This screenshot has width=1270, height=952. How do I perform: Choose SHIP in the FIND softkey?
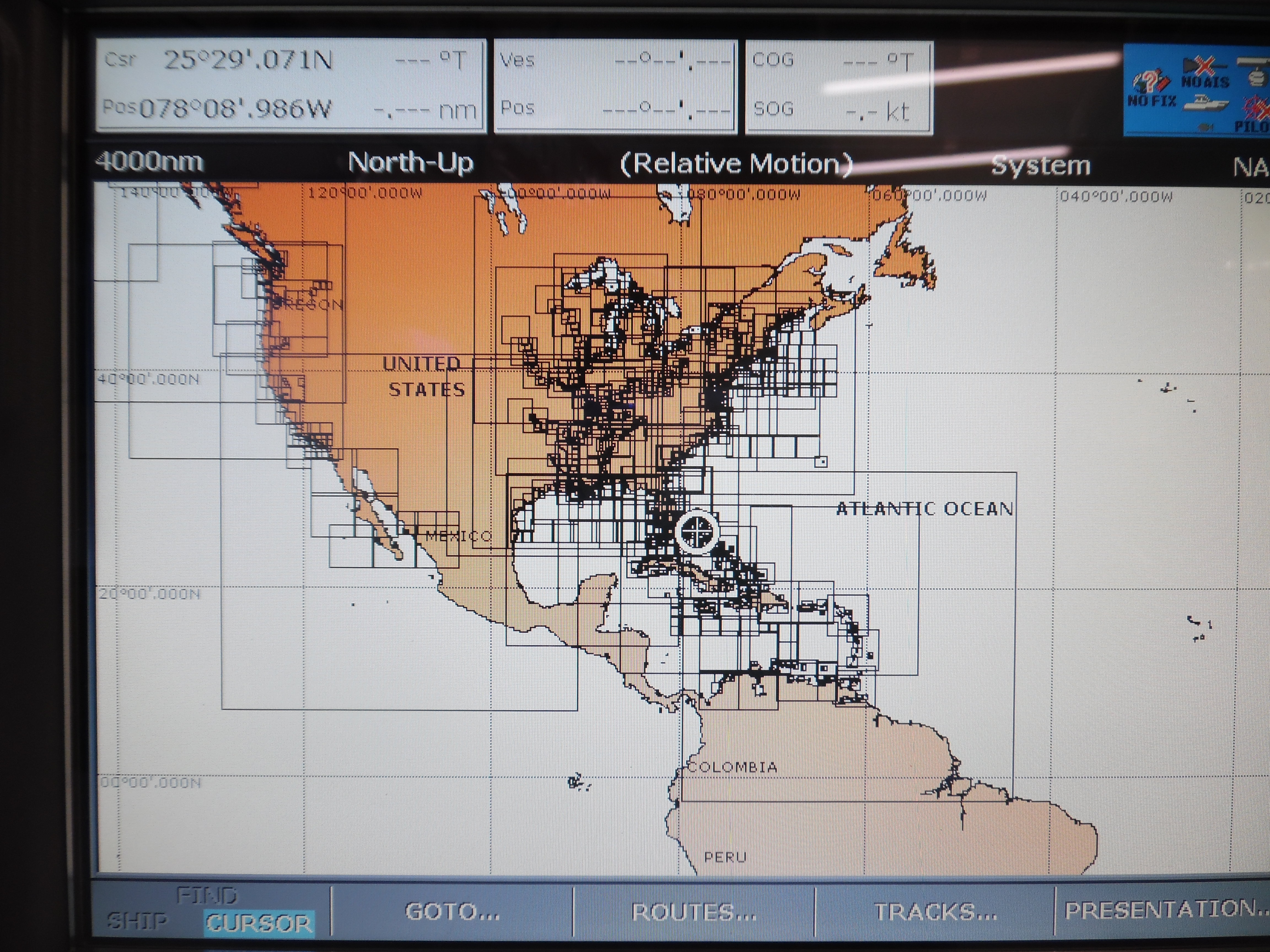pyautogui.click(x=137, y=922)
